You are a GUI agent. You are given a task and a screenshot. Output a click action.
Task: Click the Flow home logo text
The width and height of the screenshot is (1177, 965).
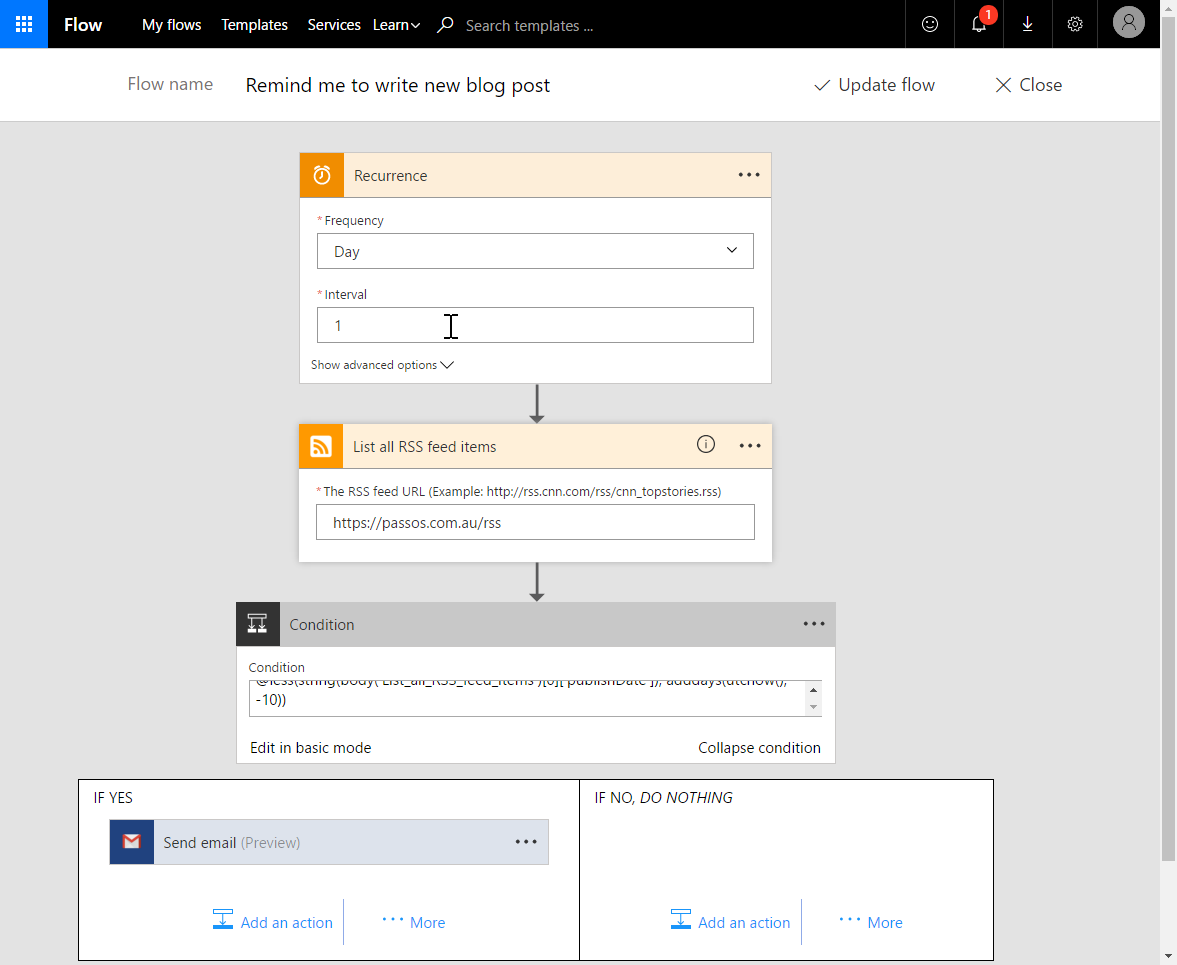click(x=83, y=25)
